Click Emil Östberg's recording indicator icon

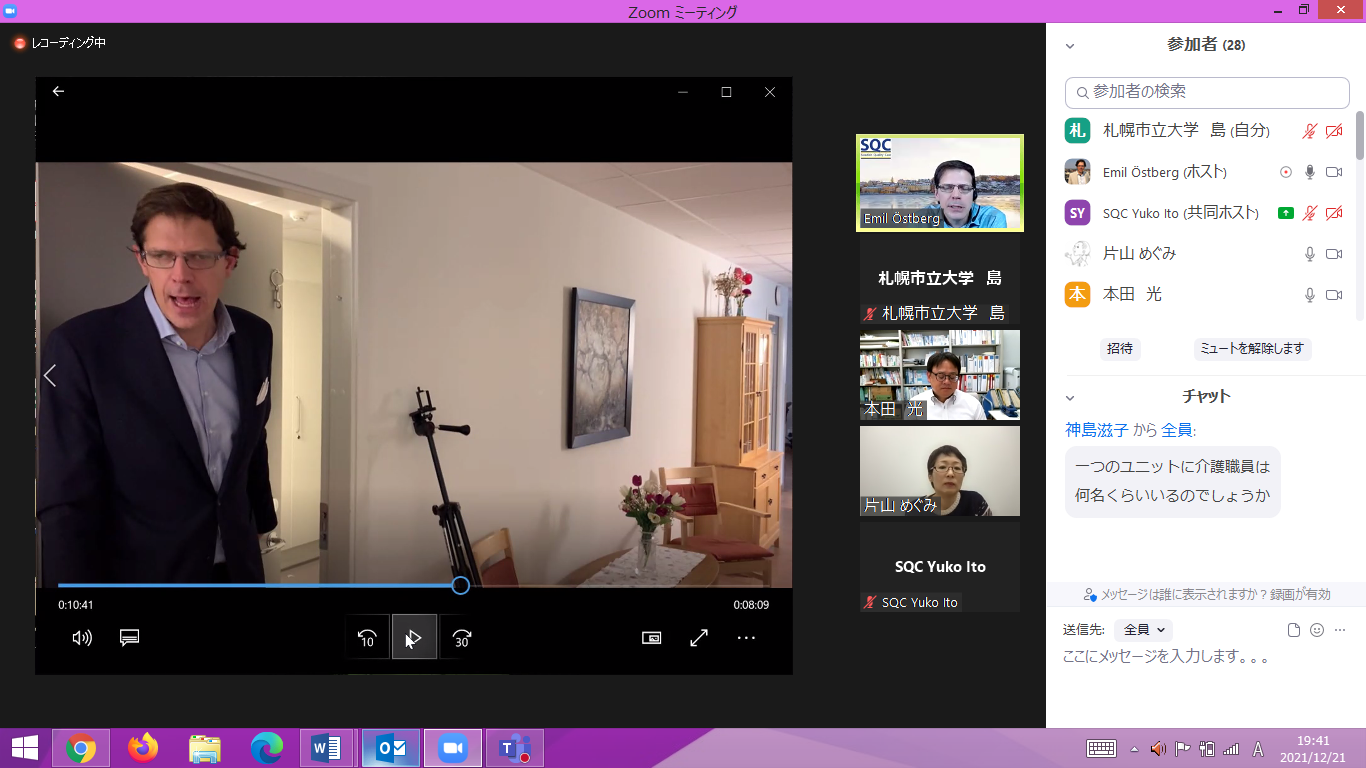[x=1286, y=172]
